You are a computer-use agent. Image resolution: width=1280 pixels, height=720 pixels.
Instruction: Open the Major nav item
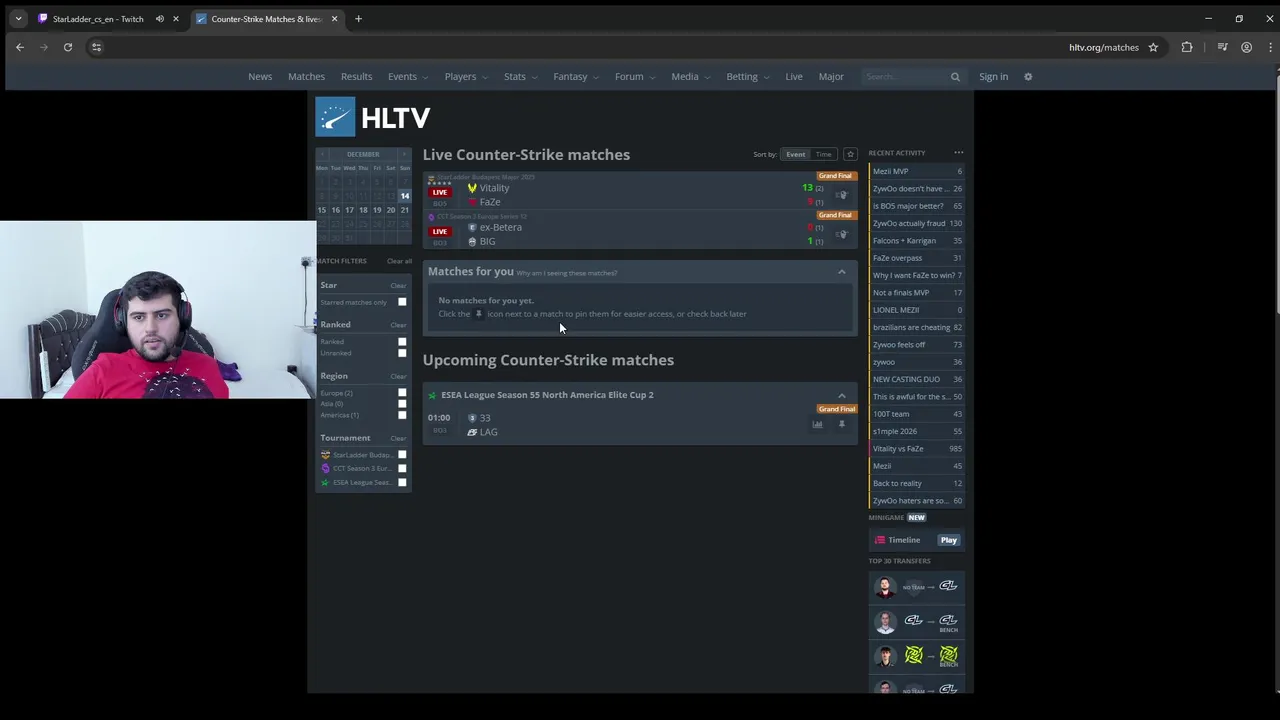(x=831, y=77)
